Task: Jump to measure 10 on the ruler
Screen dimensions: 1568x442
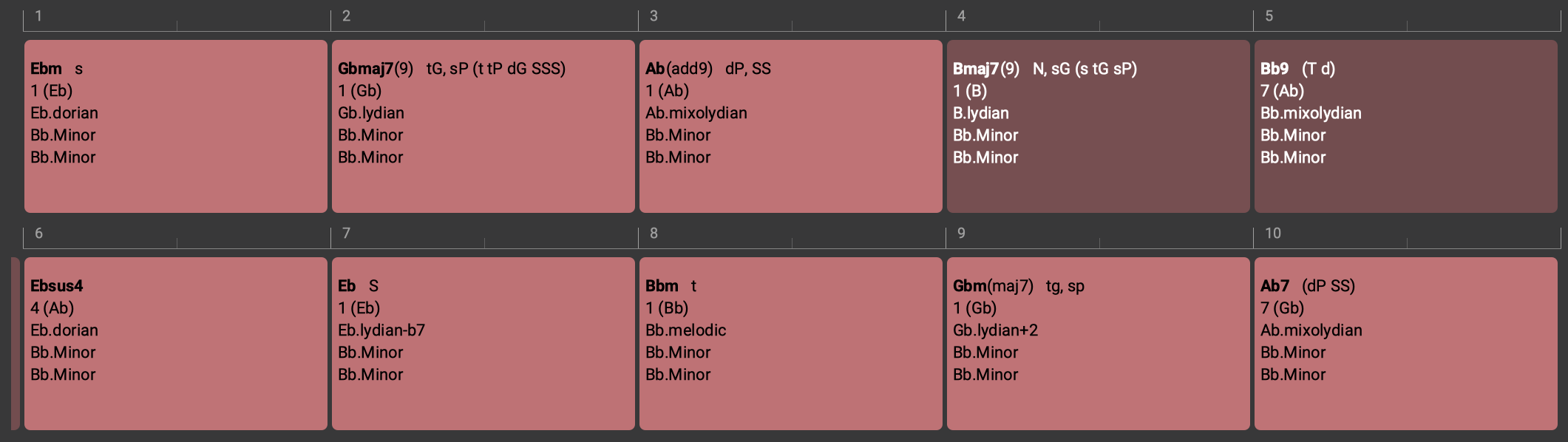Action: (1272, 234)
